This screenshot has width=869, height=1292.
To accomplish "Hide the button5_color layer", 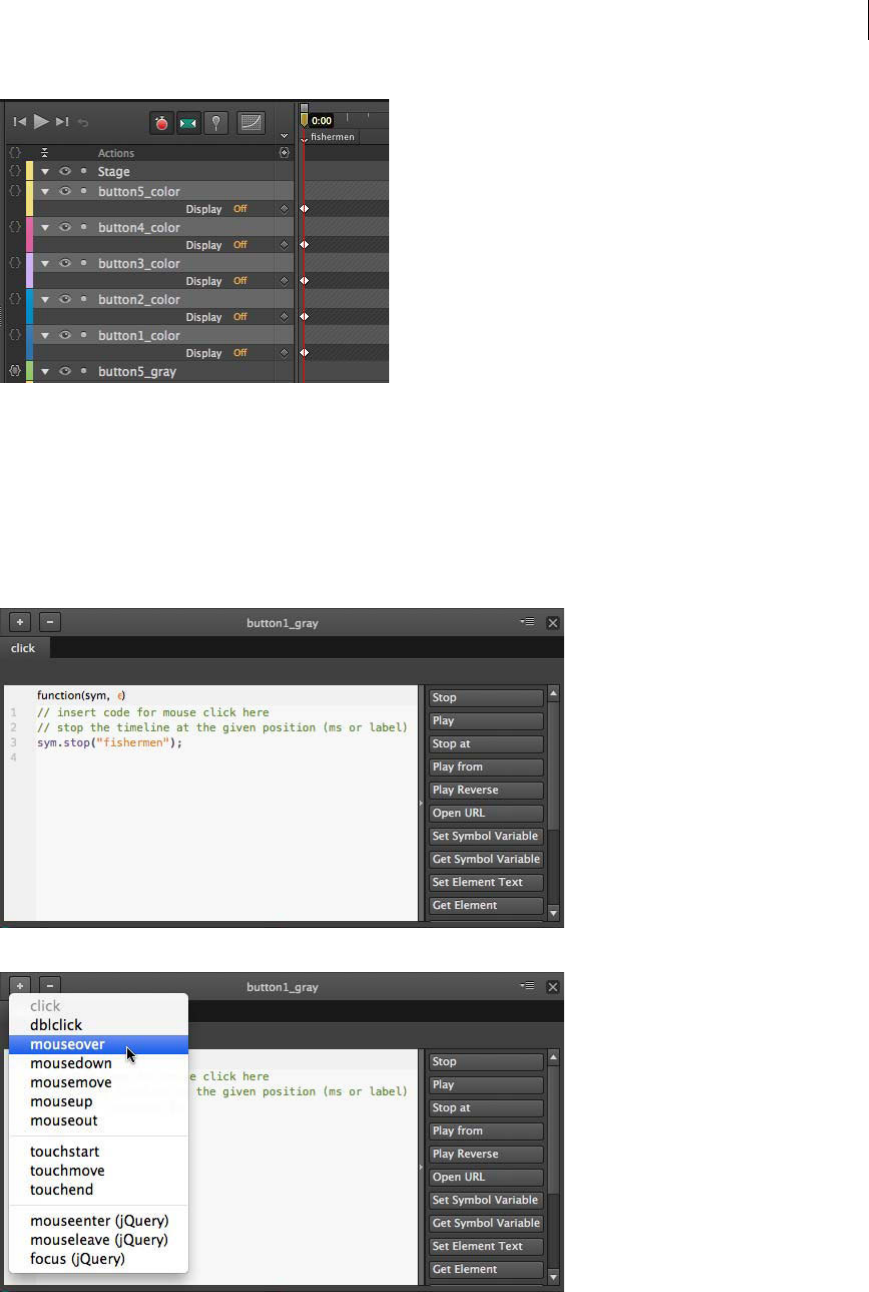I will tap(65, 190).
